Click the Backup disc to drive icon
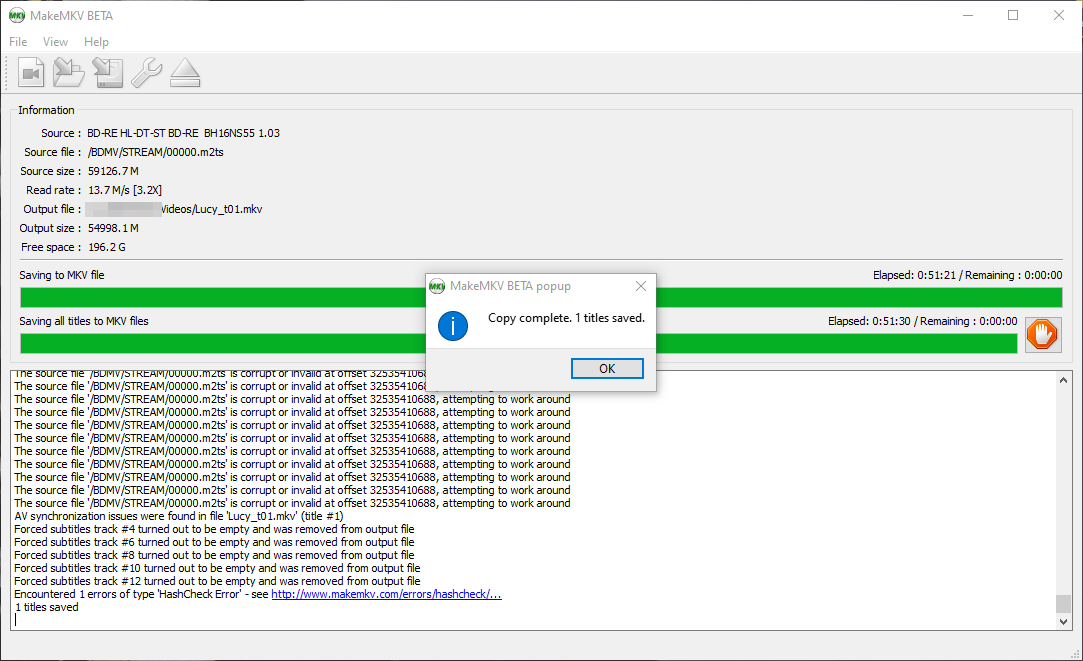This screenshot has width=1083, height=661. tap(107, 73)
